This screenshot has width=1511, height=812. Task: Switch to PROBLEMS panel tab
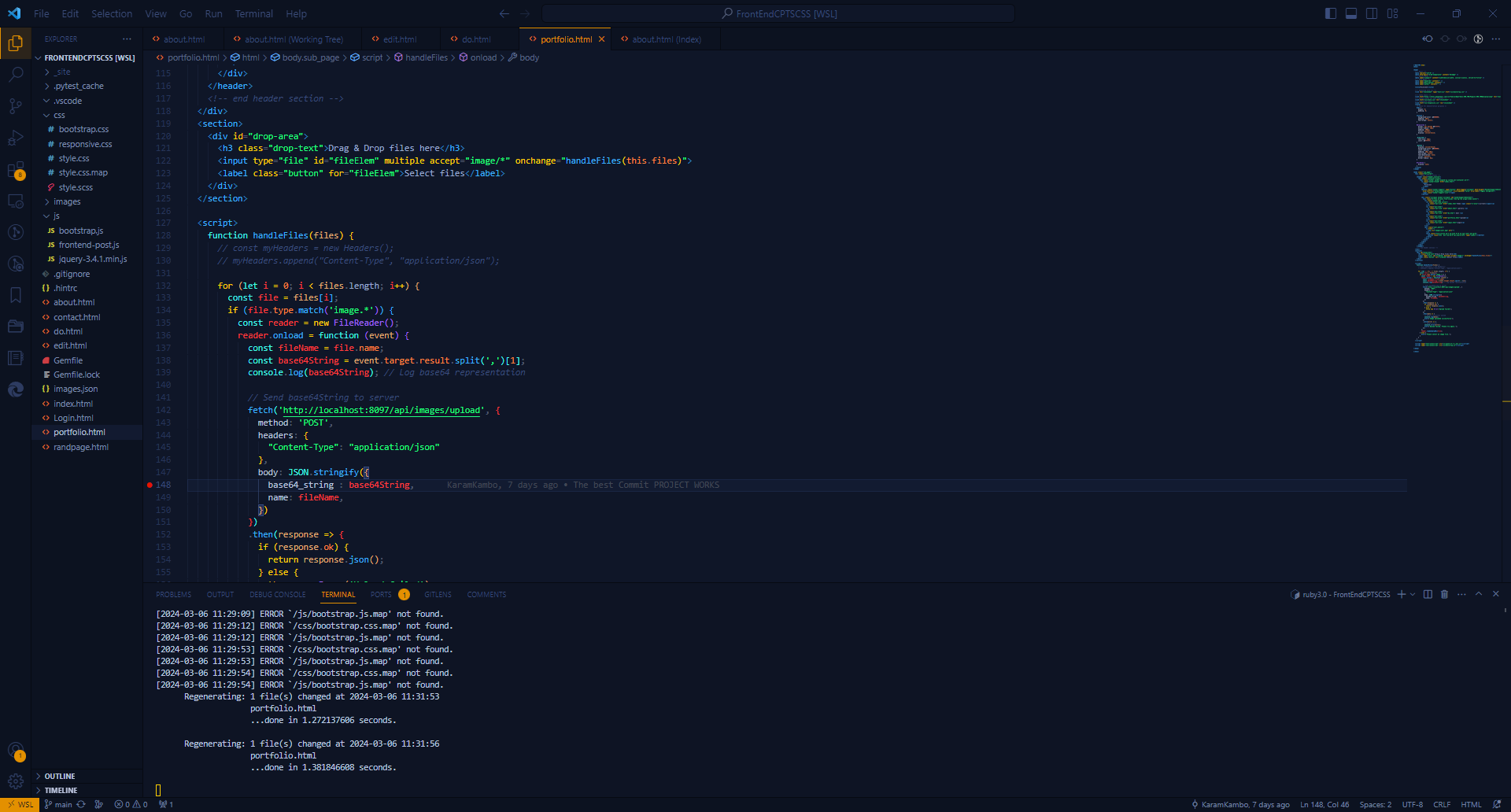(x=173, y=594)
